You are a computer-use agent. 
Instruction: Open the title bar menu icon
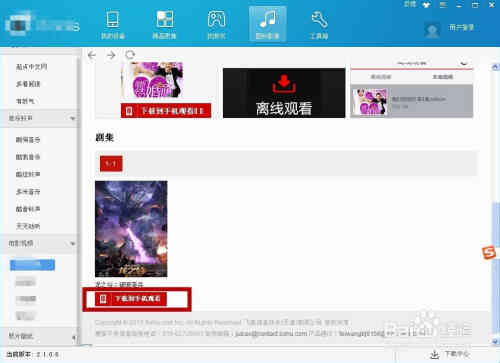click(x=443, y=5)
